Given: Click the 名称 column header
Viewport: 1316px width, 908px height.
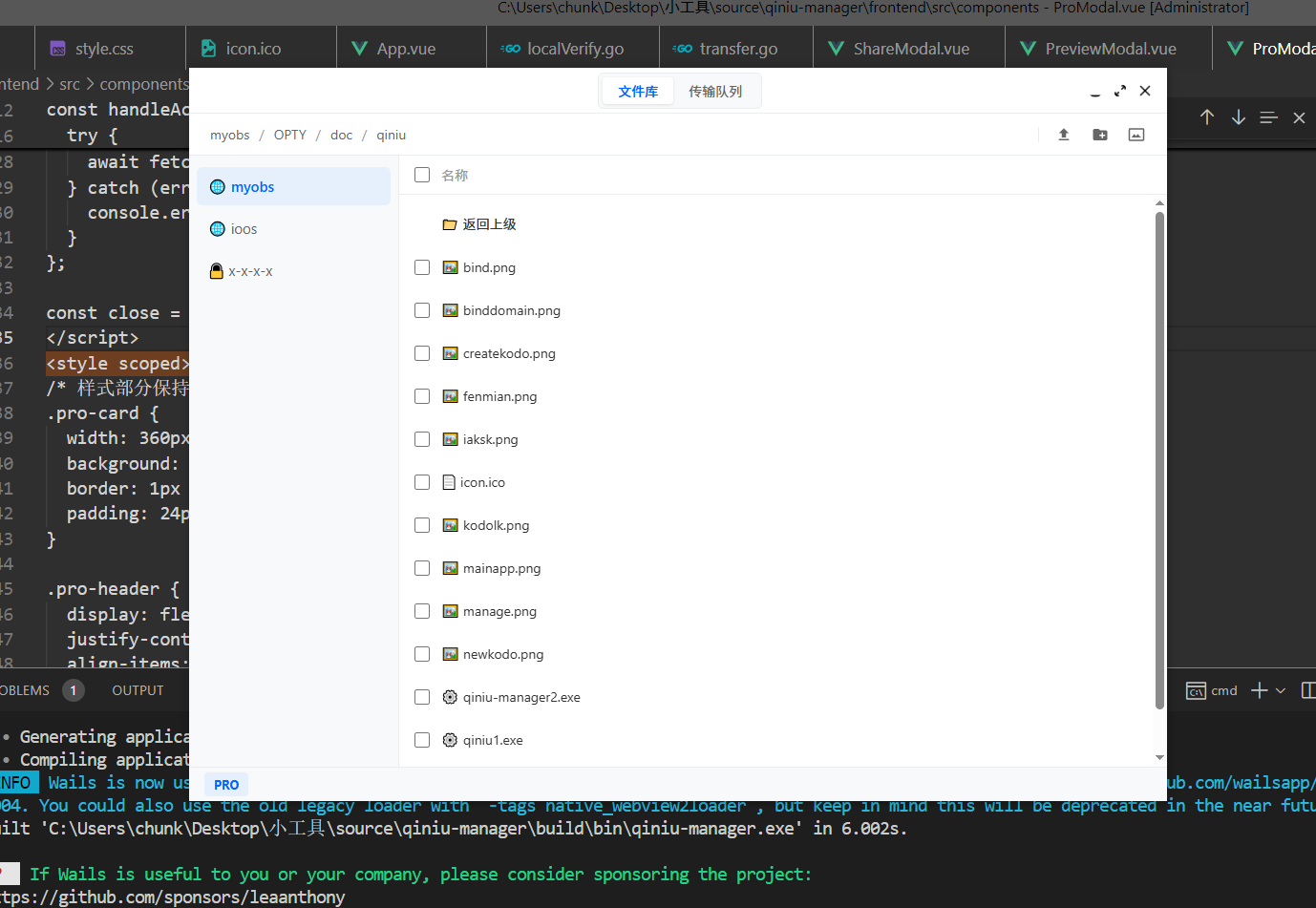Looking at the screenshot, I should pos(455,175).
